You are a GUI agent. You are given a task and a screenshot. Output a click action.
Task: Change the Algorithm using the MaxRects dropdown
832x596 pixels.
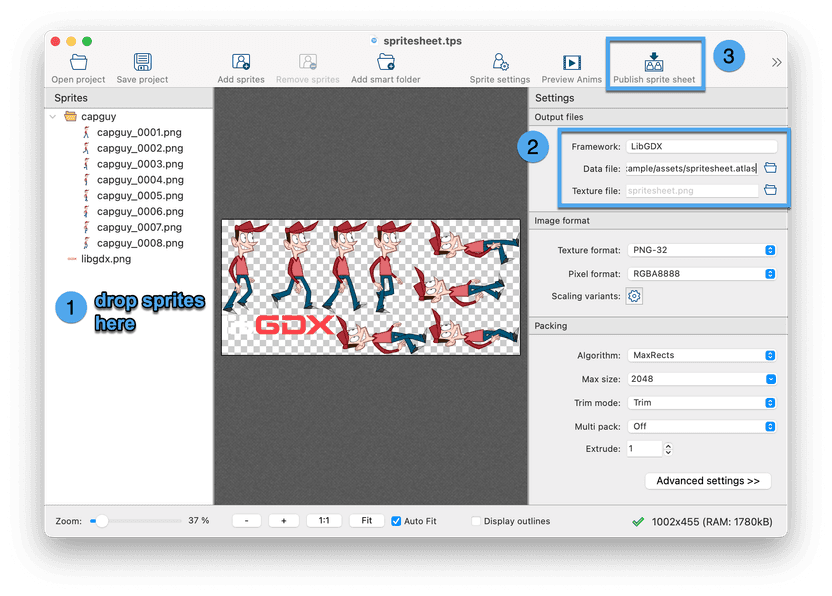click(703, 354)
